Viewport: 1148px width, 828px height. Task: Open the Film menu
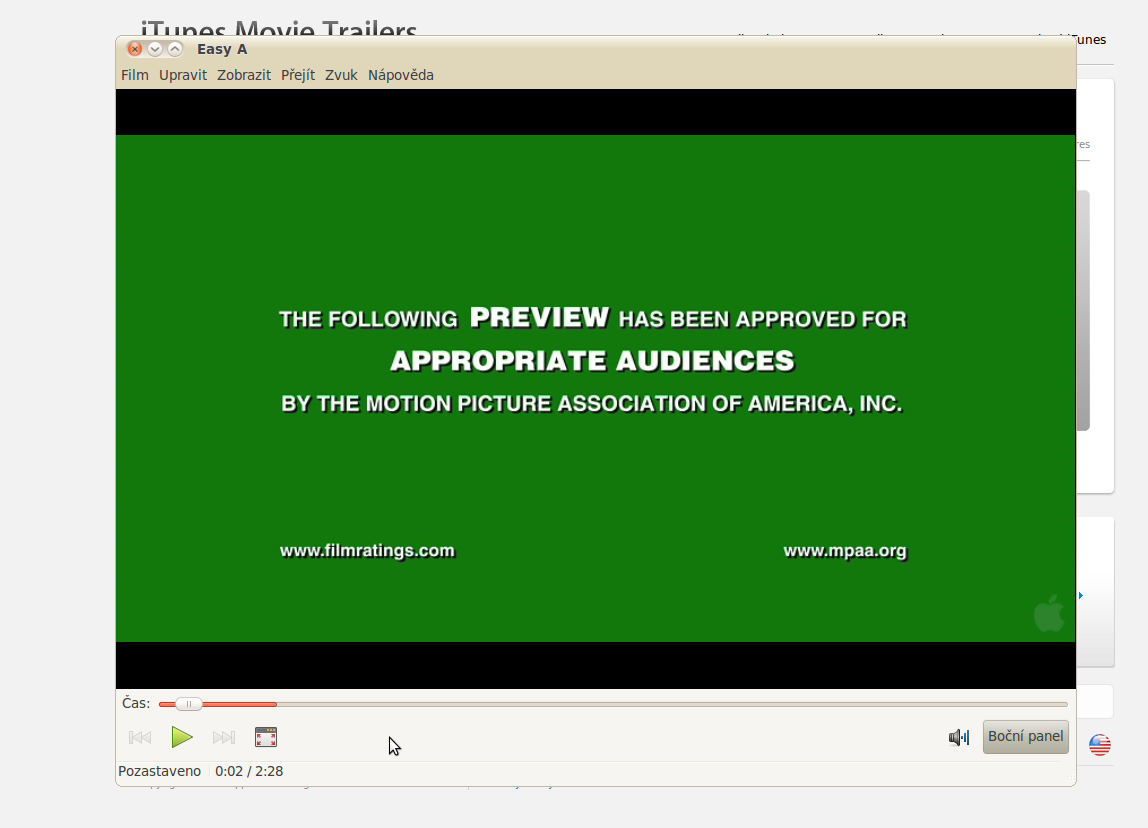click(x=135, y=75)
